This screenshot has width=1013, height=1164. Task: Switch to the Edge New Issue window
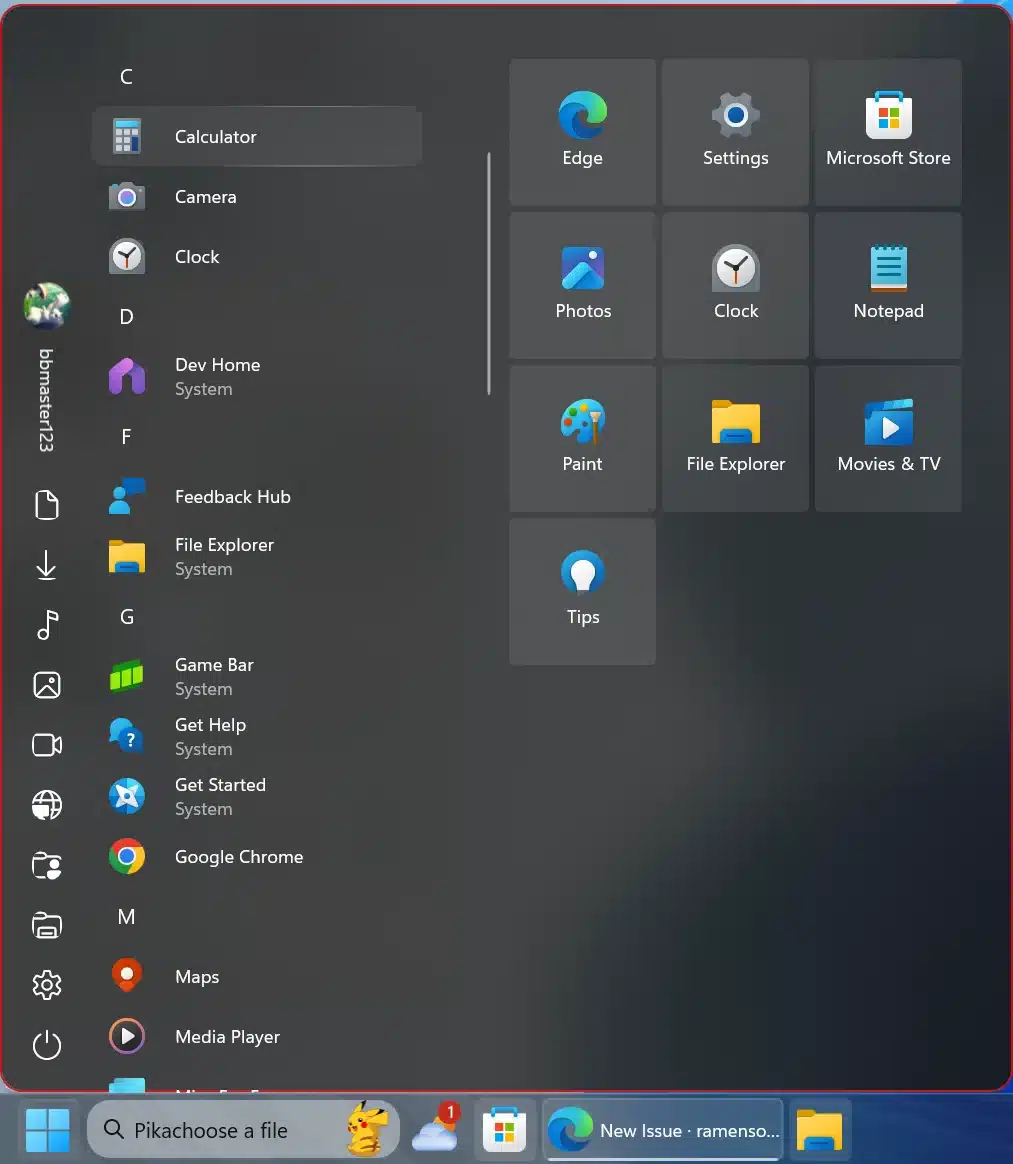(x=663, y=1130)
